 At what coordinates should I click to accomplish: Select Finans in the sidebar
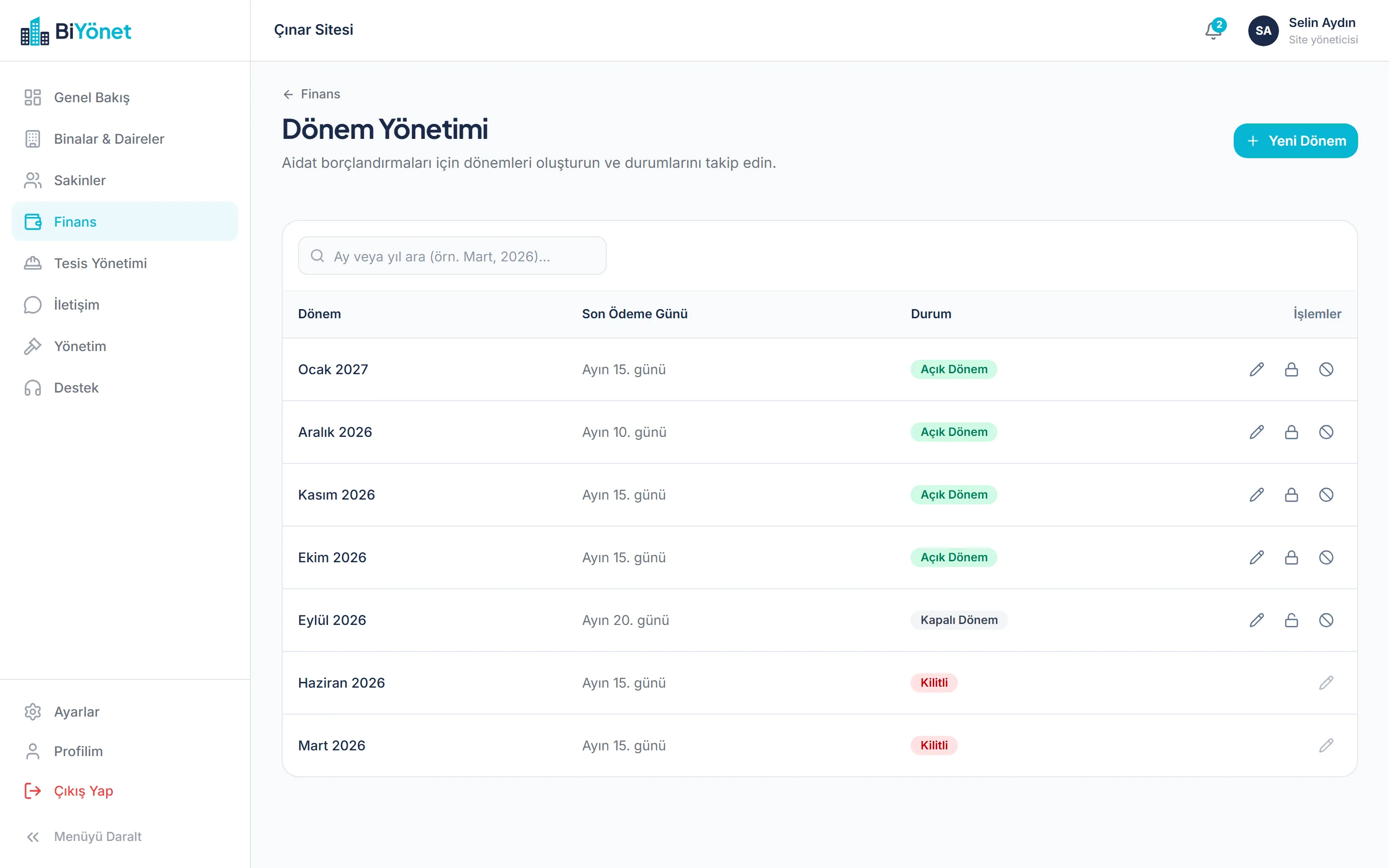pyautogui.click(x=124, y=222)
